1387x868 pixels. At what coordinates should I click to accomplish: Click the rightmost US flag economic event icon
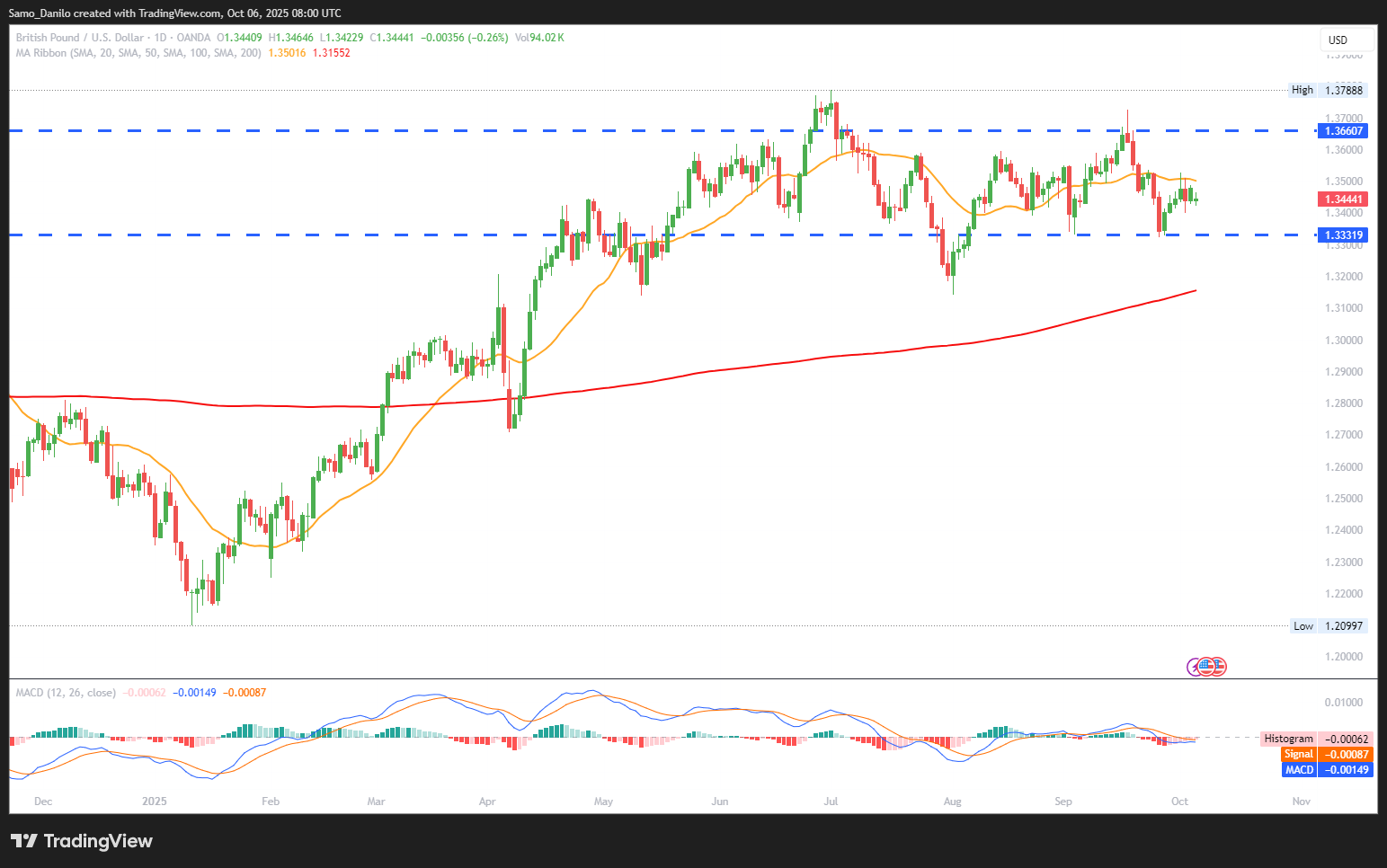[x=1219, y=667]
